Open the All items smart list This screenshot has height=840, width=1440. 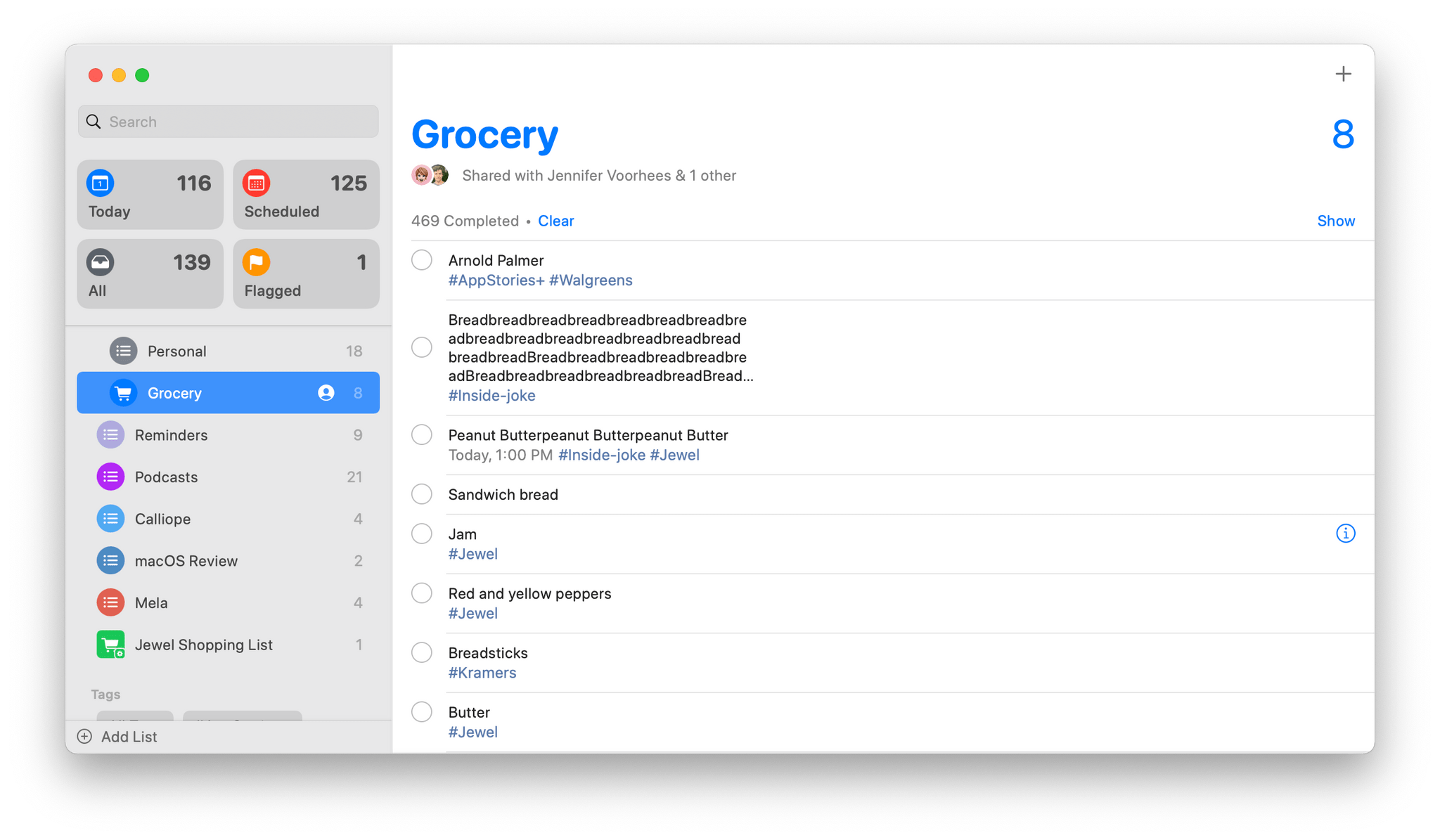point(150,272)
